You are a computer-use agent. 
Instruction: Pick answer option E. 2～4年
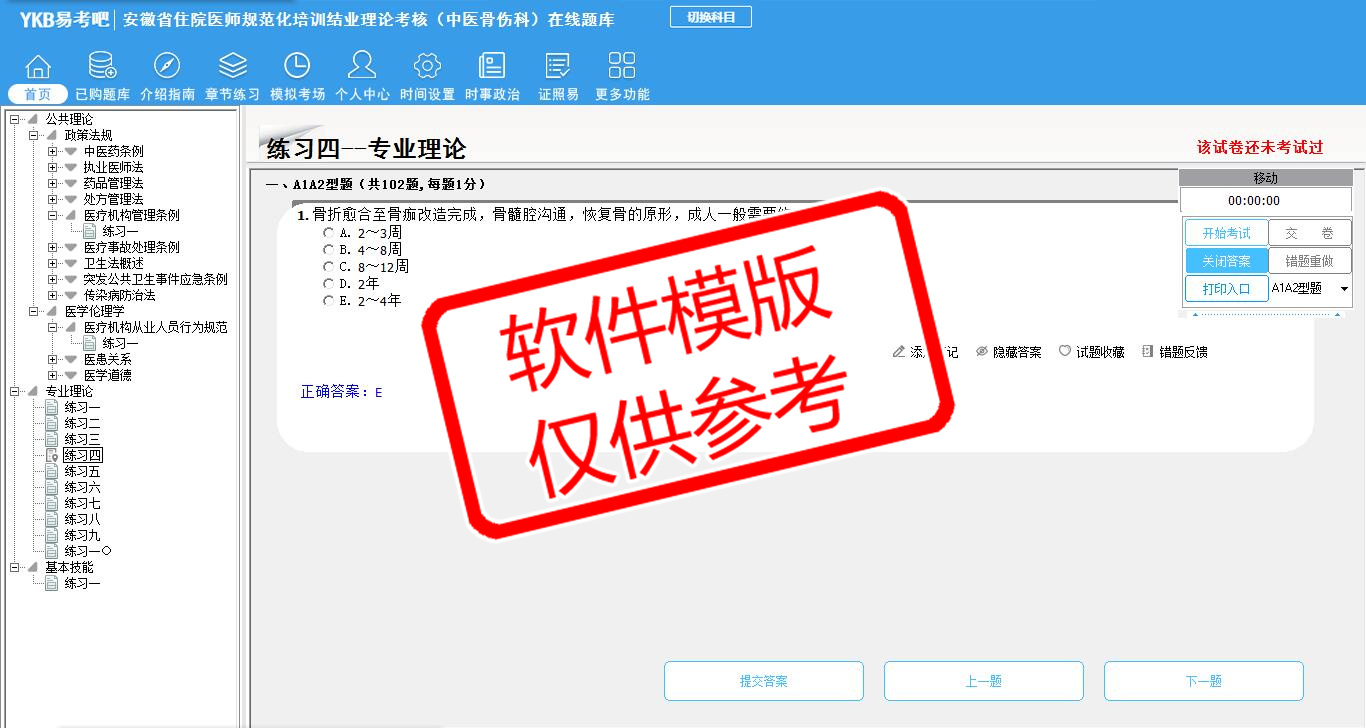[329, 301]
